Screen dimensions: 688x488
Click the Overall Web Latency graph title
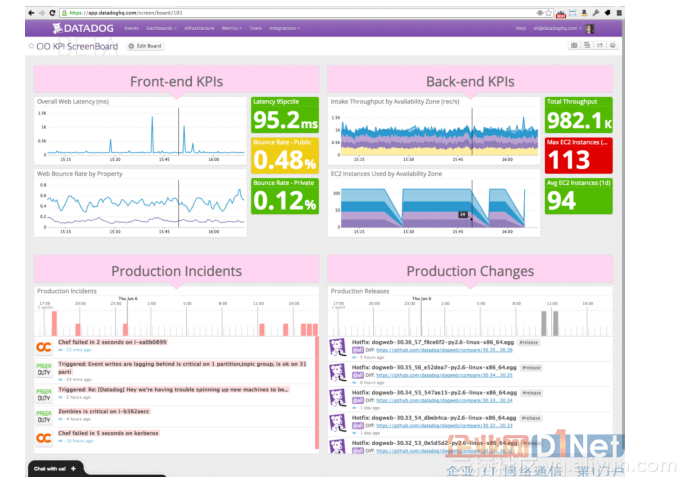(x=73, y=101)
